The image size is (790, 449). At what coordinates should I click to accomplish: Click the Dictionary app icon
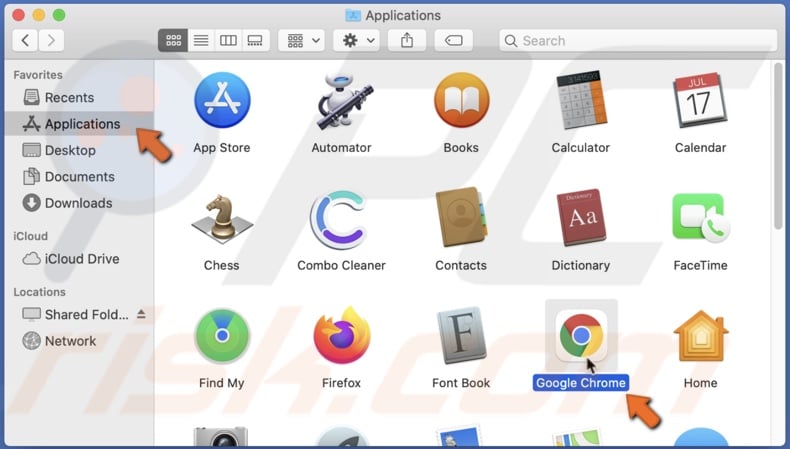(581, 217)
